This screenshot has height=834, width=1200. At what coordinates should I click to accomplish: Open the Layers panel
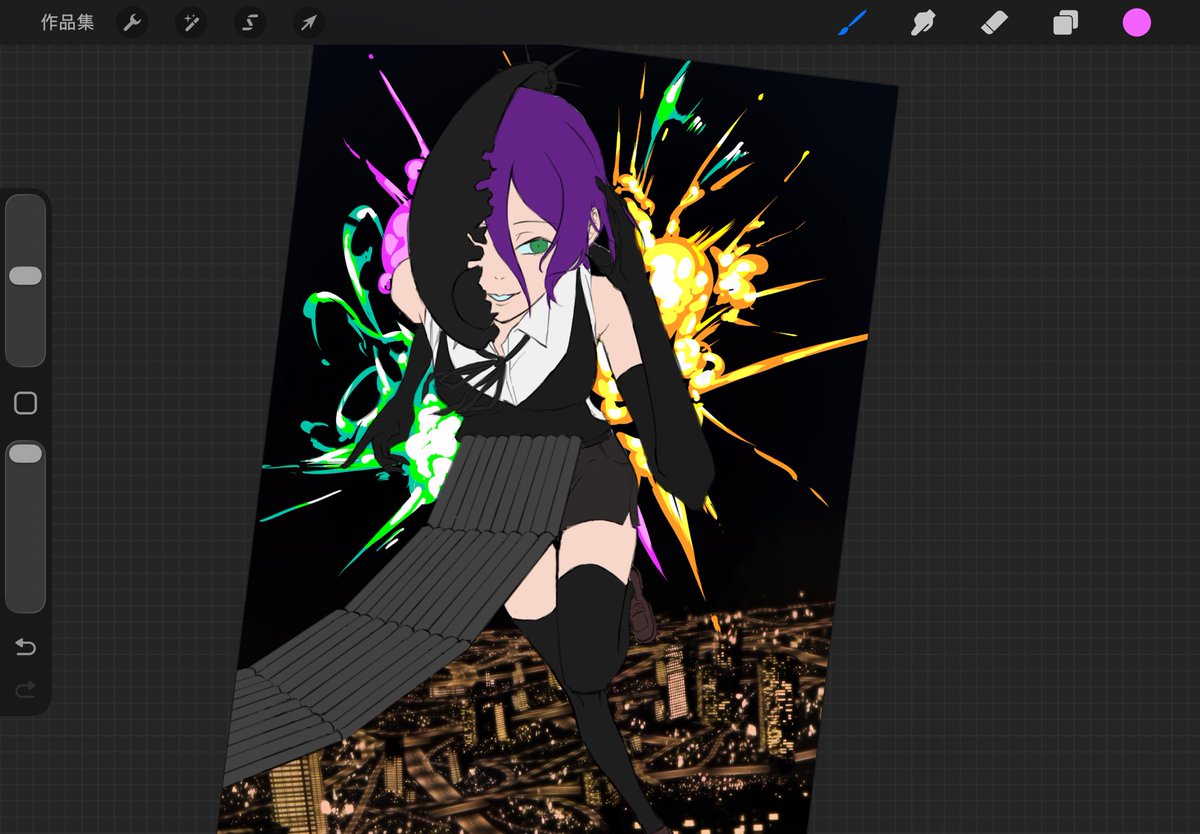click(1065, 22)
